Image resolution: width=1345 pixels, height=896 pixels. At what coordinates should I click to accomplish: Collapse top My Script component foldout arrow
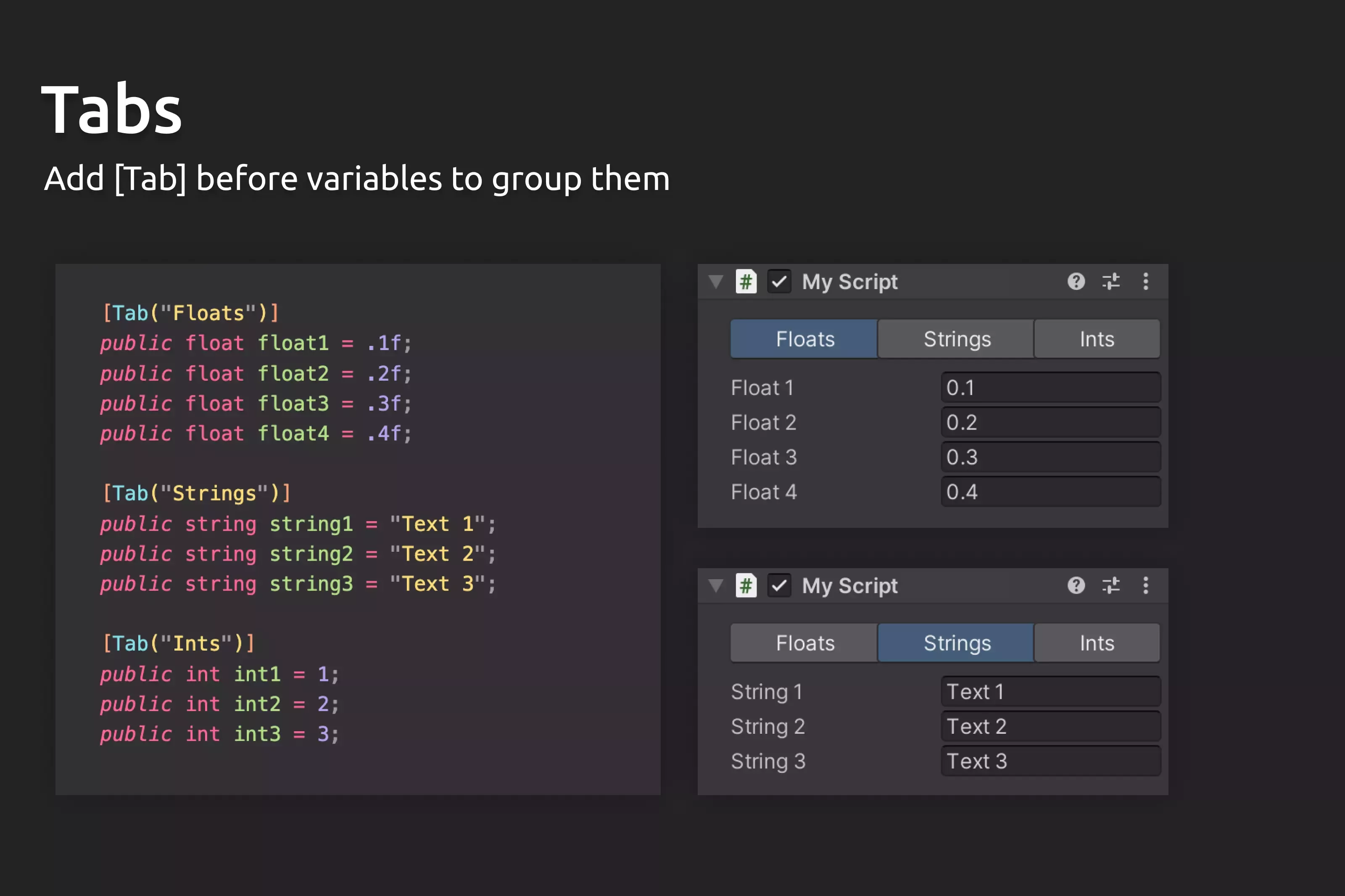pos(716,281)
